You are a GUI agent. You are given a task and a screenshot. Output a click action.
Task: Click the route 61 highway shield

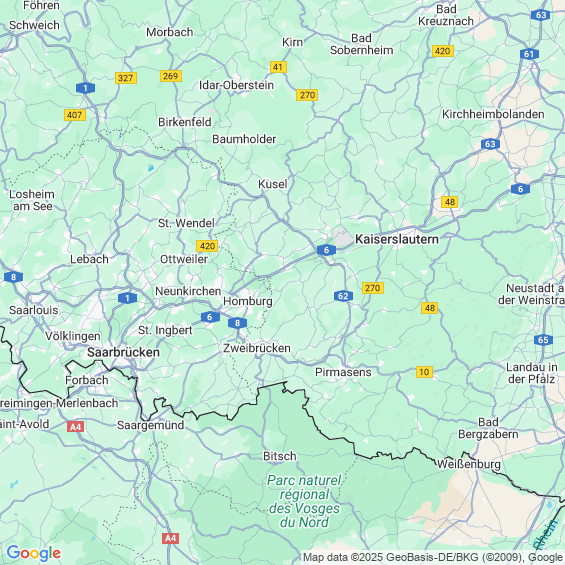point(529,54)
